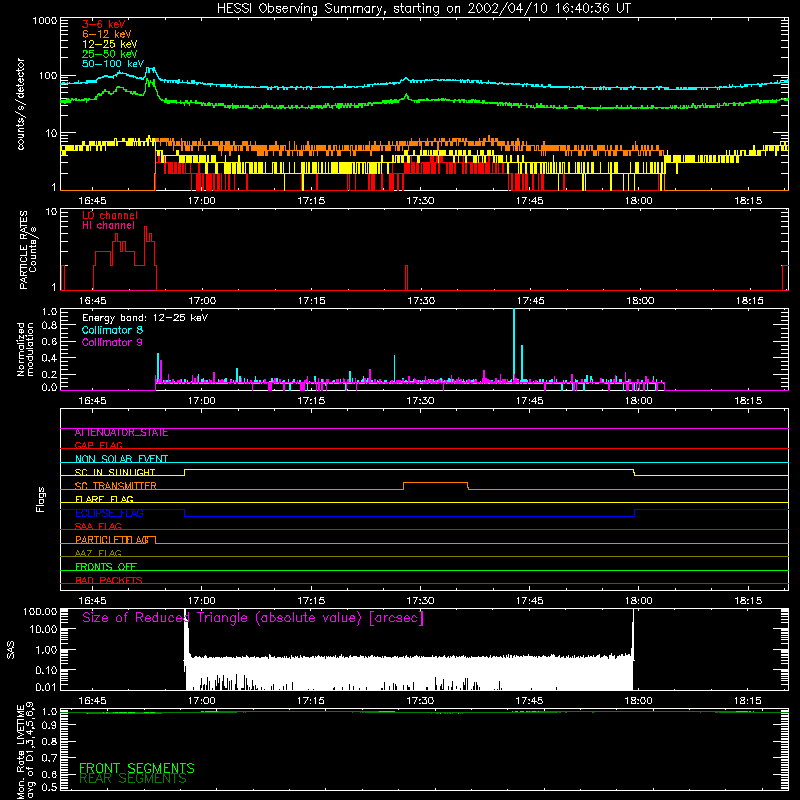
Task: Click the GAP_FLAG label
Action: (x=98, y=445)
